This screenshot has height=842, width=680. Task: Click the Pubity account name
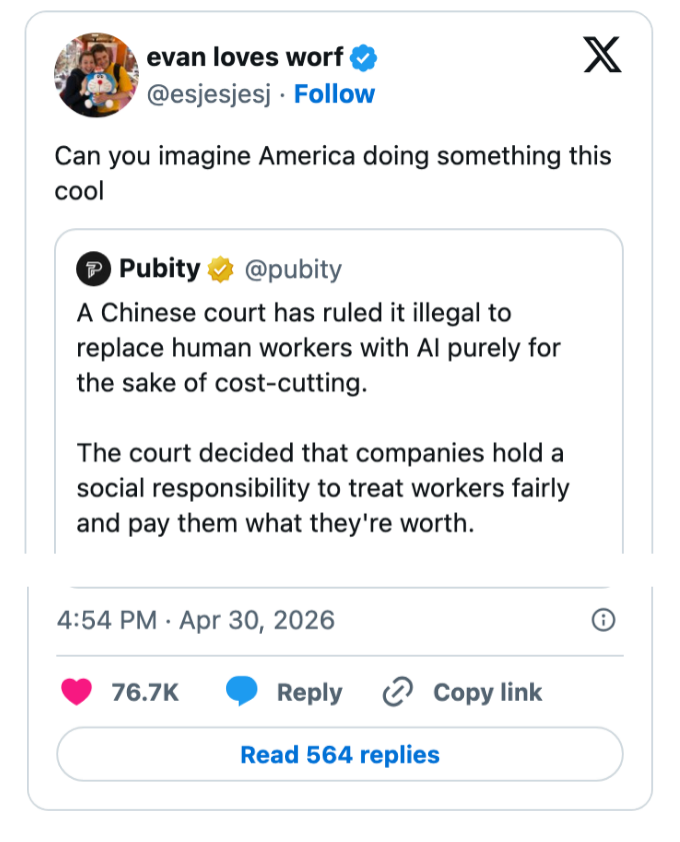[x=160, y=268]
